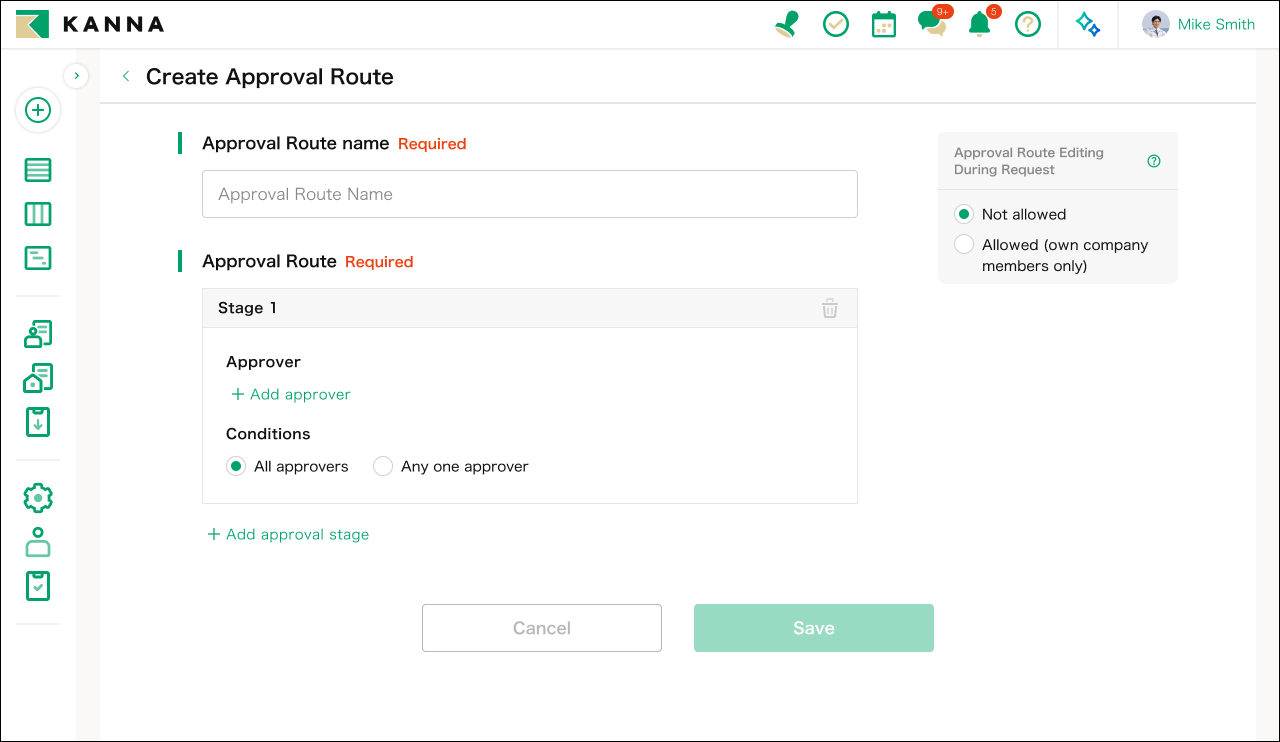Select the All approvers condition
Viewport: 1280px width, 742px height.
[288, 466]
